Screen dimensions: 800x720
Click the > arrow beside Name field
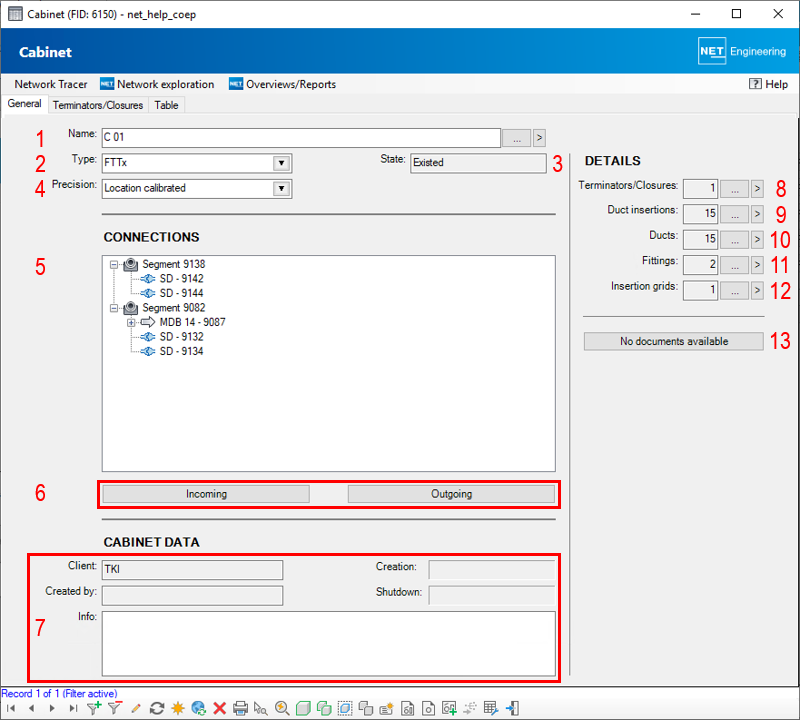[x=539, y=138]
